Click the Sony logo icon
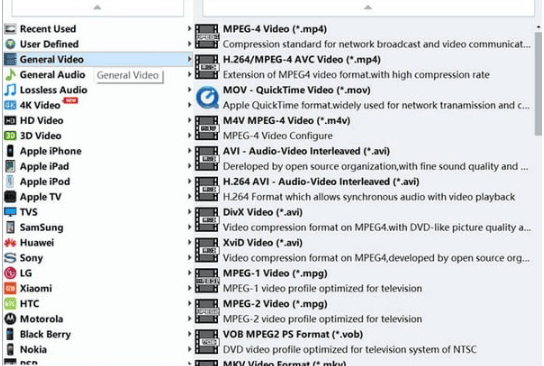 click(x=10, y=258)
